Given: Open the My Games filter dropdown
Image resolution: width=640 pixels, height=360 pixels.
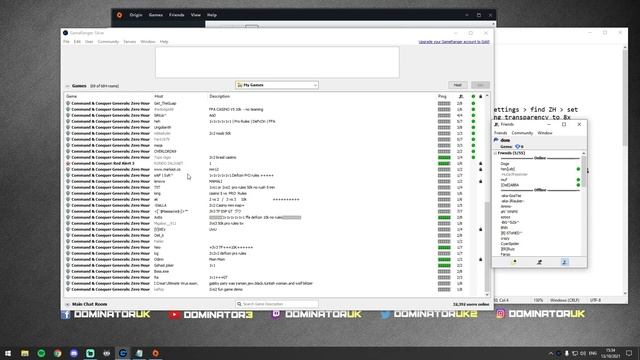Looking at the screenshot, I should pos(277,85).
